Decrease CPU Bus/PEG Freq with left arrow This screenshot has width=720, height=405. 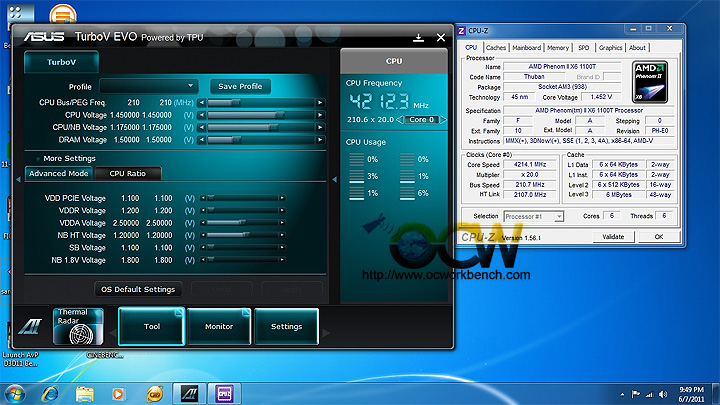pos(201,103)
